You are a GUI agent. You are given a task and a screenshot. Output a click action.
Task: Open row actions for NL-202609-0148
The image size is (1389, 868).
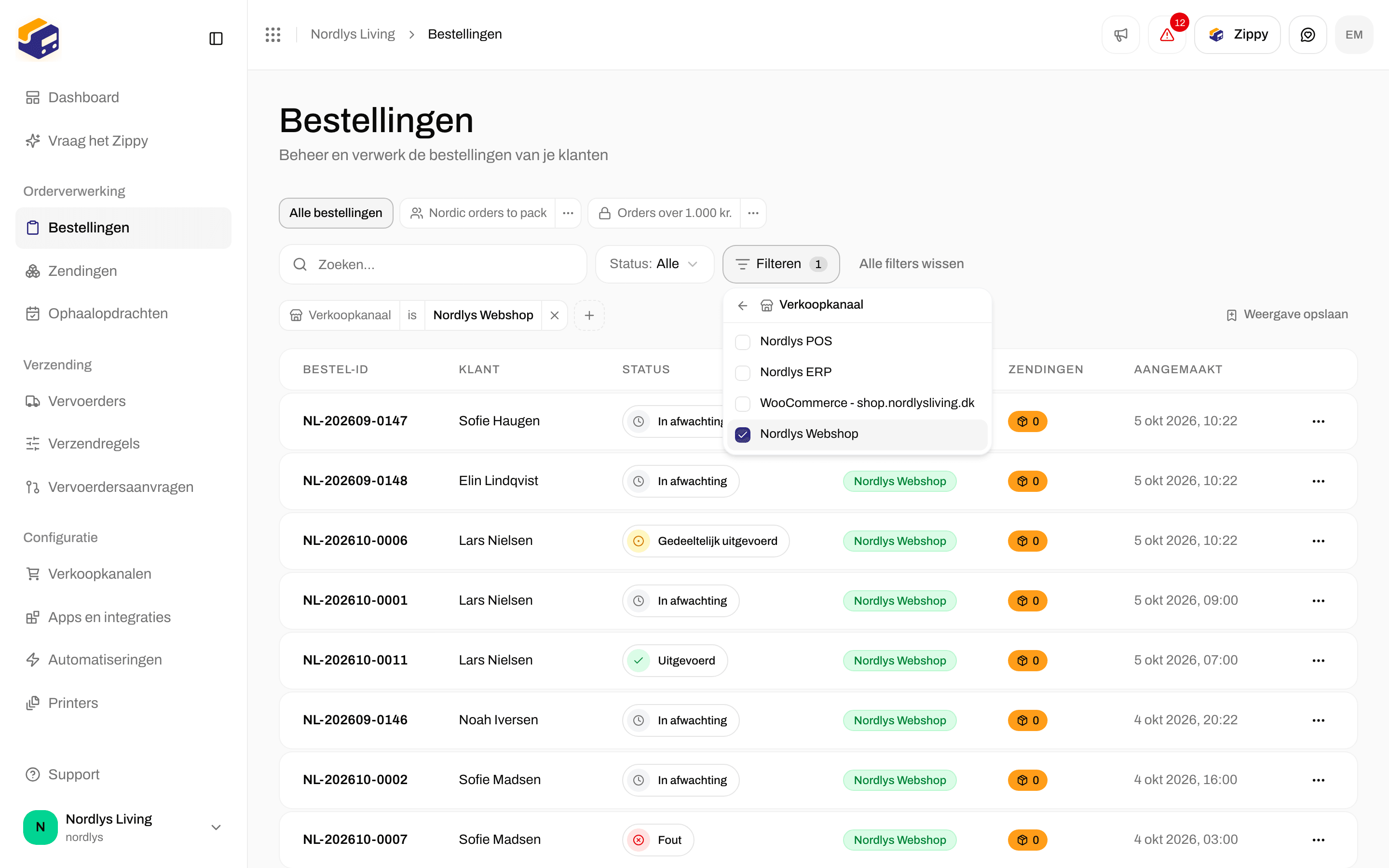pos(1319,481)
